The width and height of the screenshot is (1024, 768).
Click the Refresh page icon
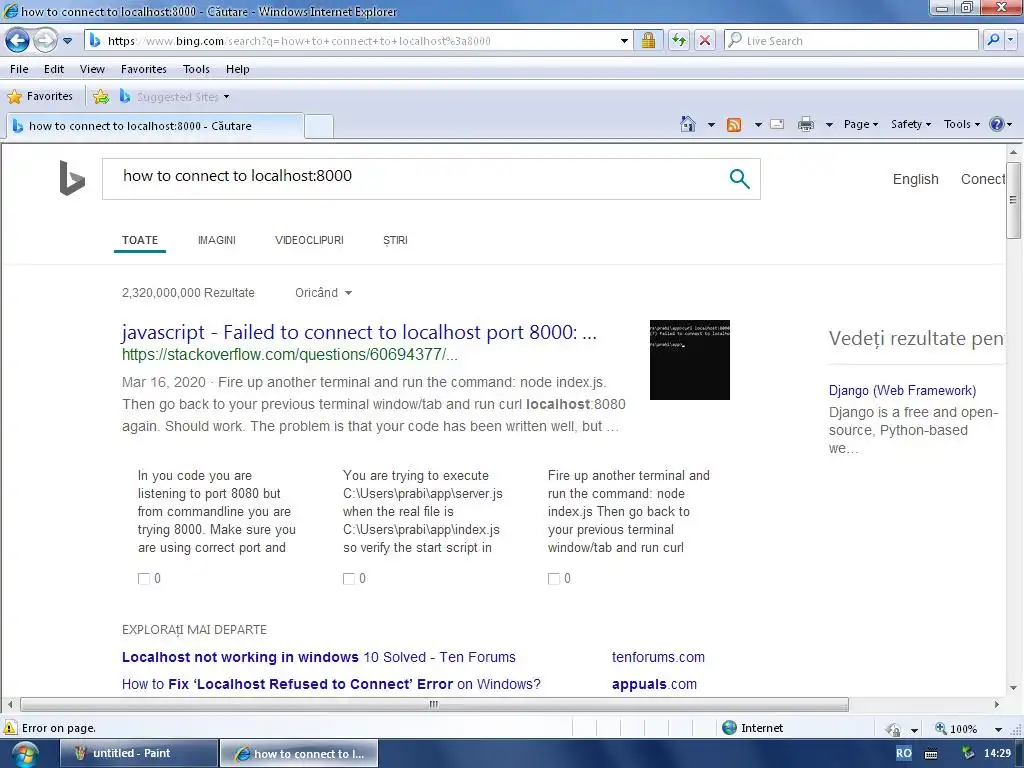(x=679, y=40)
